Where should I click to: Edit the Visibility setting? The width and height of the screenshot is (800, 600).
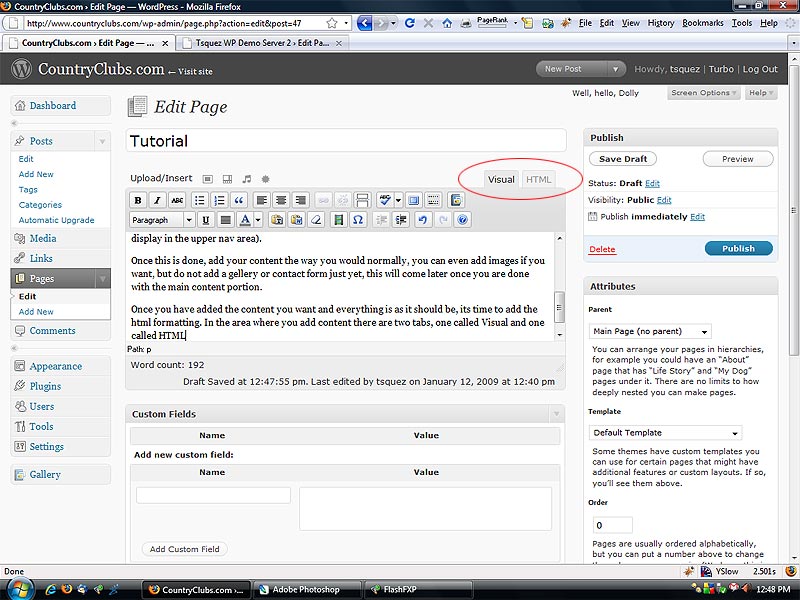[664, 200]
